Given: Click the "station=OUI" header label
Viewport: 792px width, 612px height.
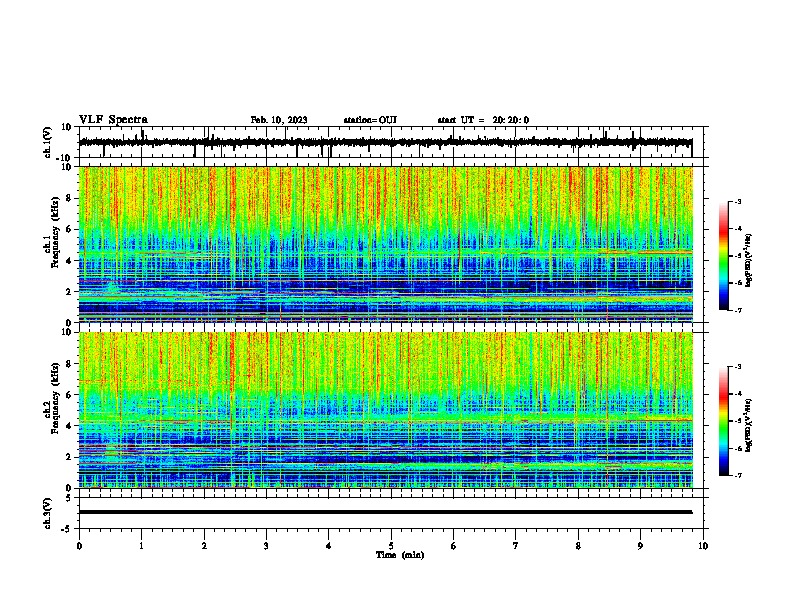Looking at the screenshot, I should (x=370, y=120).
